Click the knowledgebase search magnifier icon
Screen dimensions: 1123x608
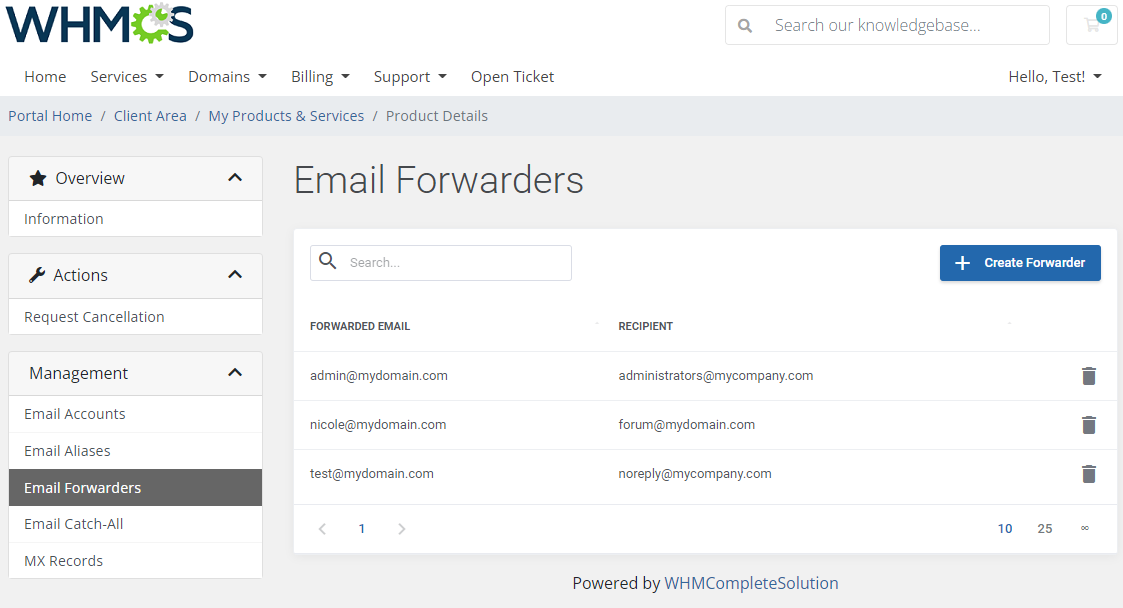point(745,26)
